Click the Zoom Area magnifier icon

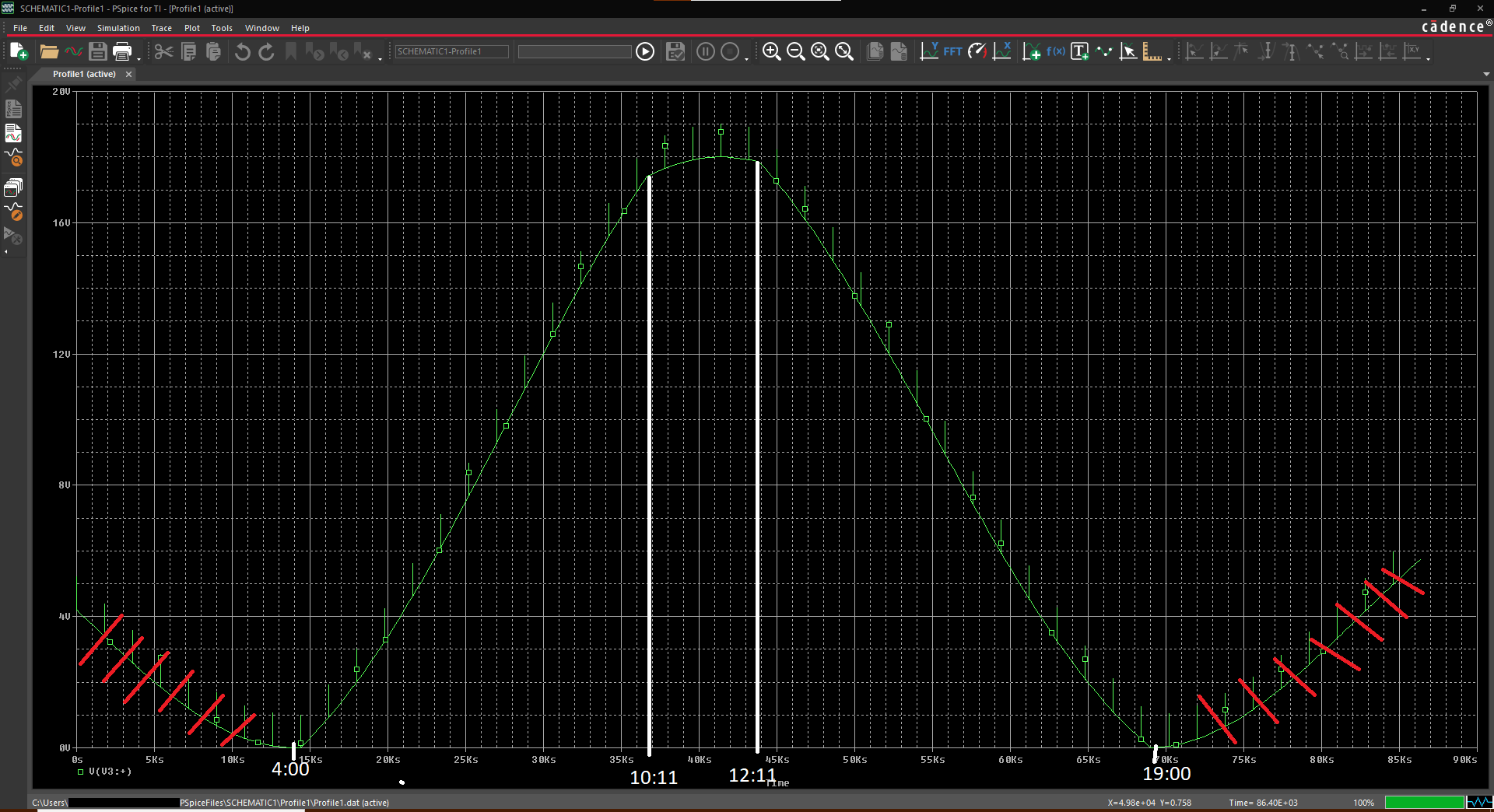tap(819, 51)
